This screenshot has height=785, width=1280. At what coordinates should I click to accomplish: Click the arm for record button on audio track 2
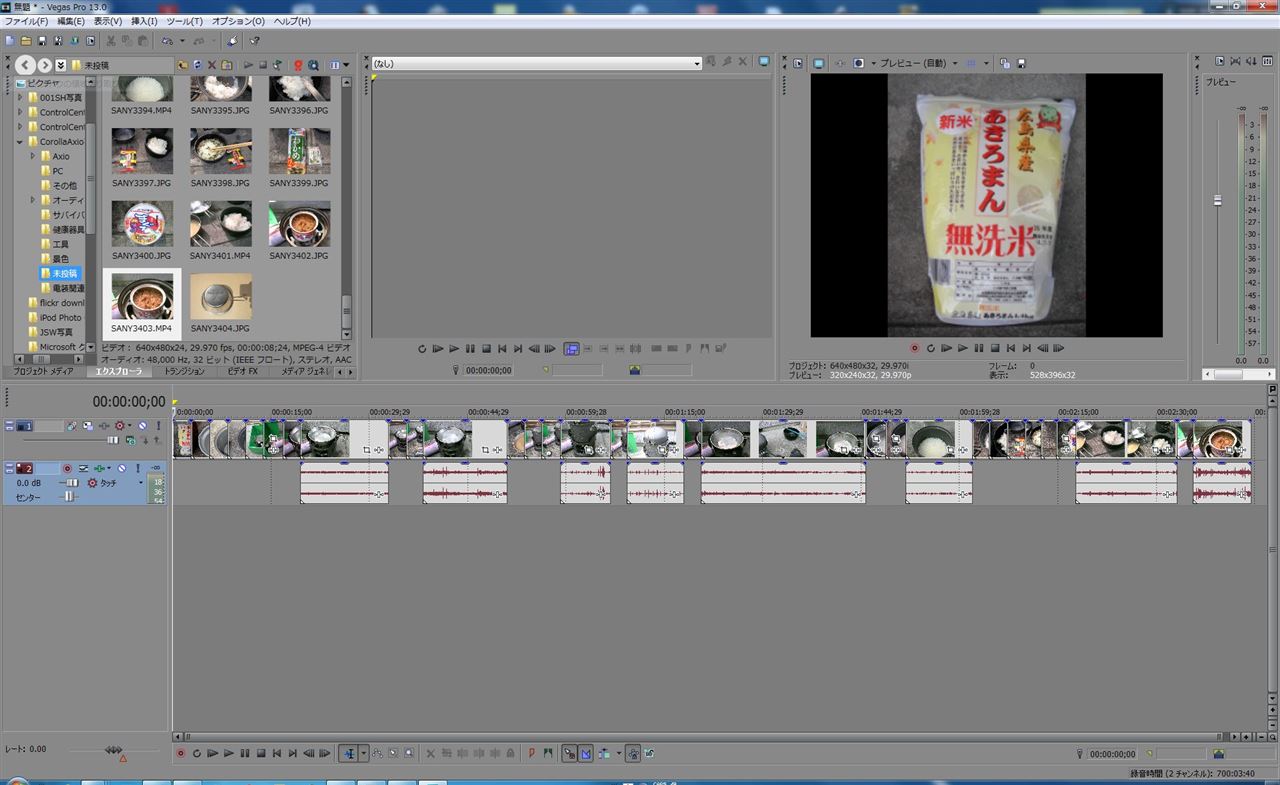[68, 468]
